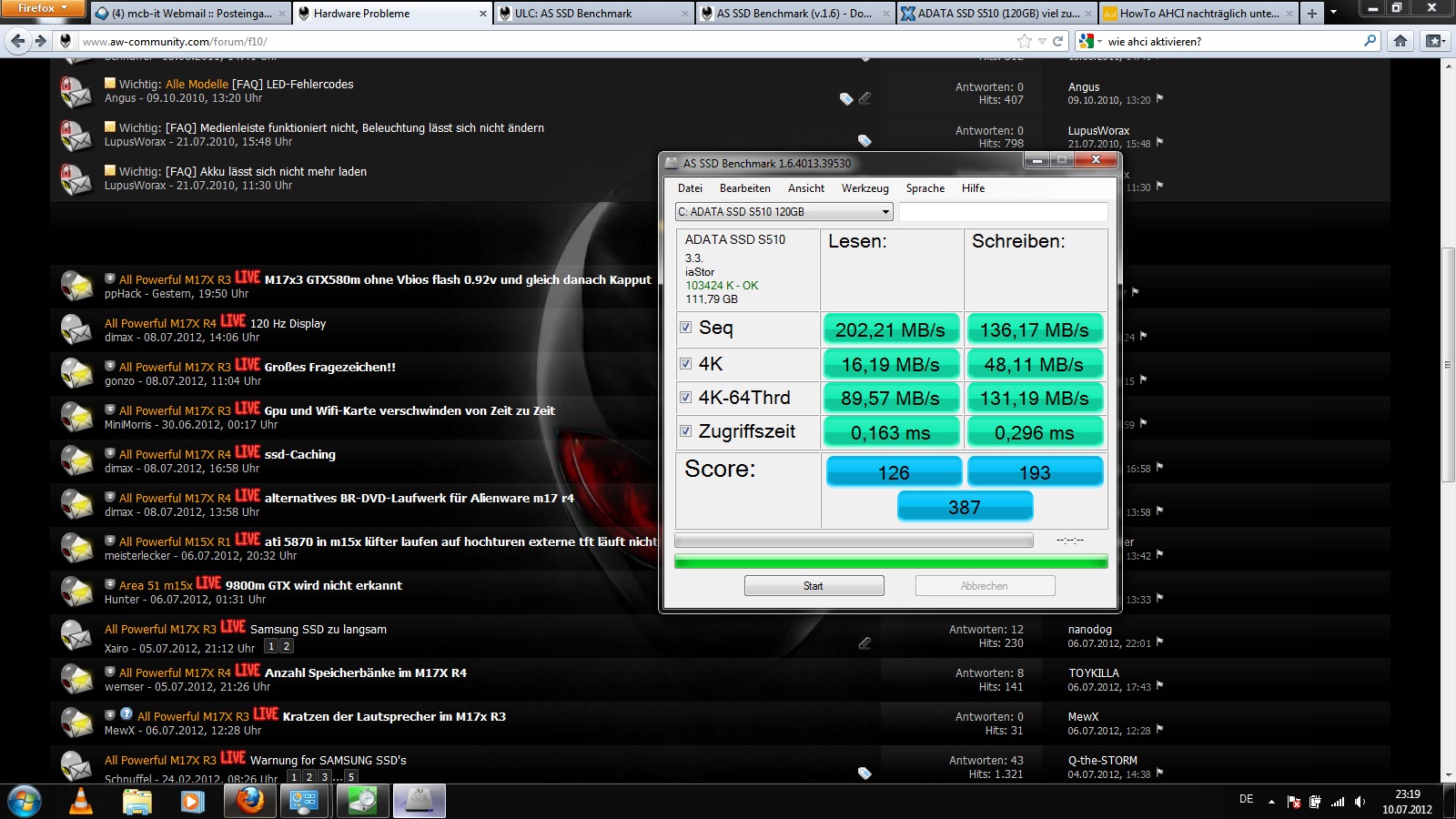1456x819 pixels.
Task: Open the bookmarks toolbar button
Action: 1435,41
